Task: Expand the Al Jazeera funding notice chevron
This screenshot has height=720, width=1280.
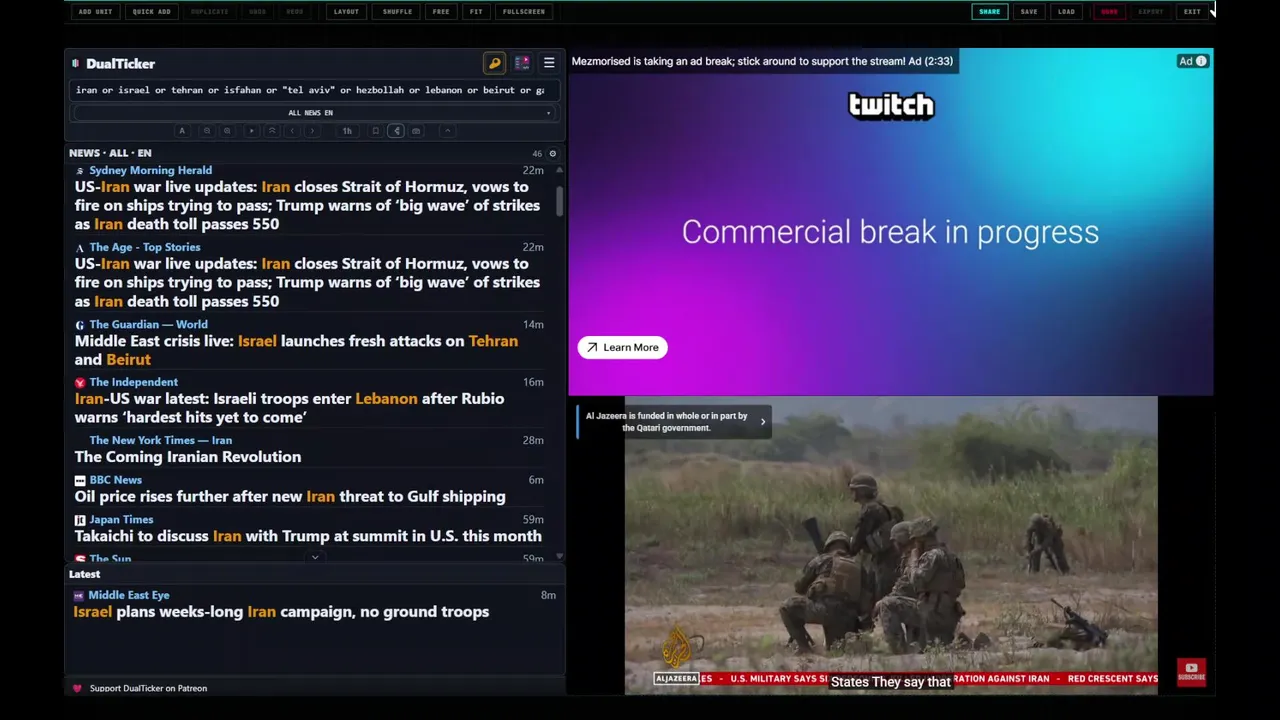Action: (762, 422)
